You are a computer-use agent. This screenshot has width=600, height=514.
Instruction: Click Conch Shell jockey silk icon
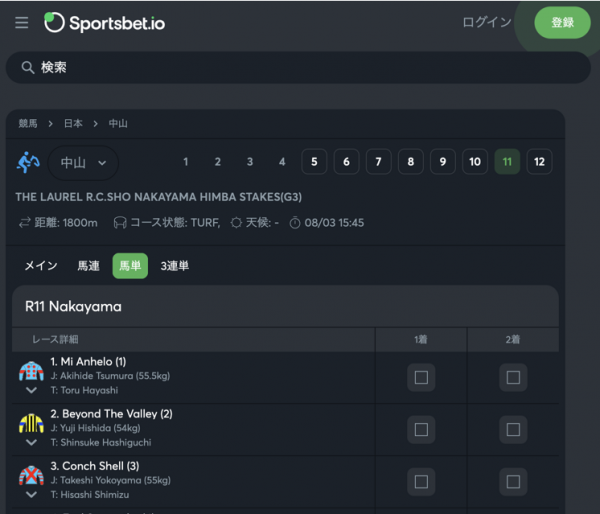(x=31, y=475)
